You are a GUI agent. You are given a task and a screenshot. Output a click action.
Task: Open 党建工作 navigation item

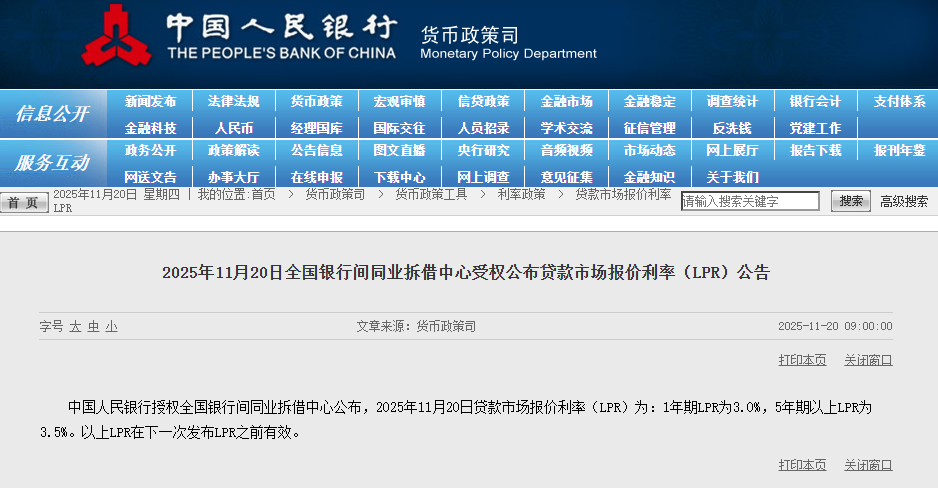point(815,128)
